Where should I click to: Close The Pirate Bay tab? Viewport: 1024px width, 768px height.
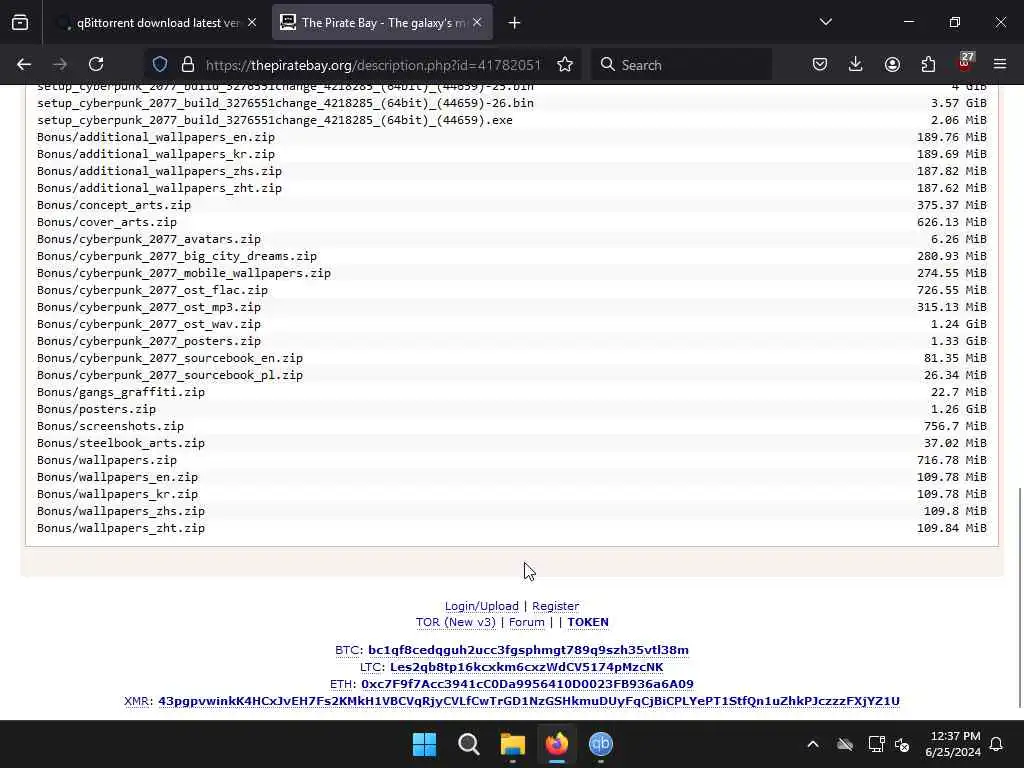coord(477,22)
